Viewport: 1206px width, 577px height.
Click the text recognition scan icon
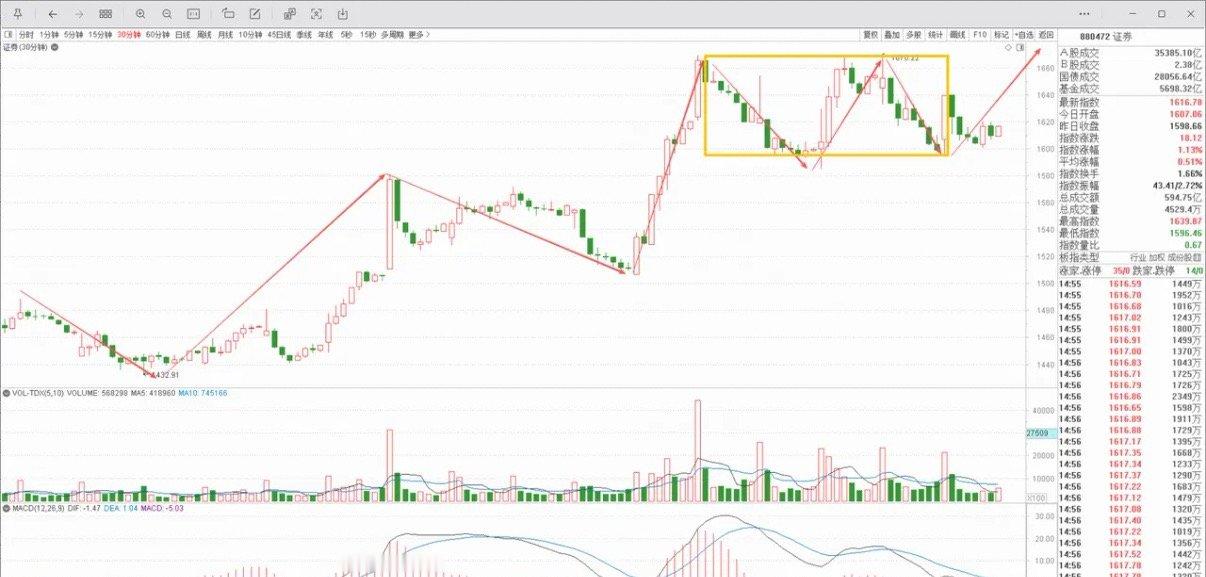tap(317, 14)
